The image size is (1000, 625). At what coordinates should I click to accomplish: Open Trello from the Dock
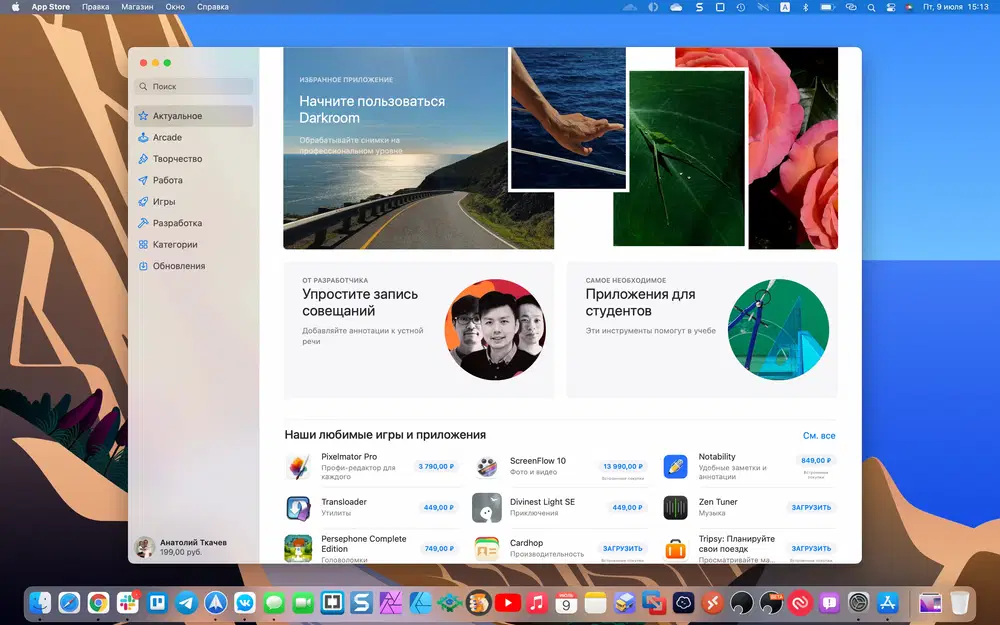coord(157,602)
